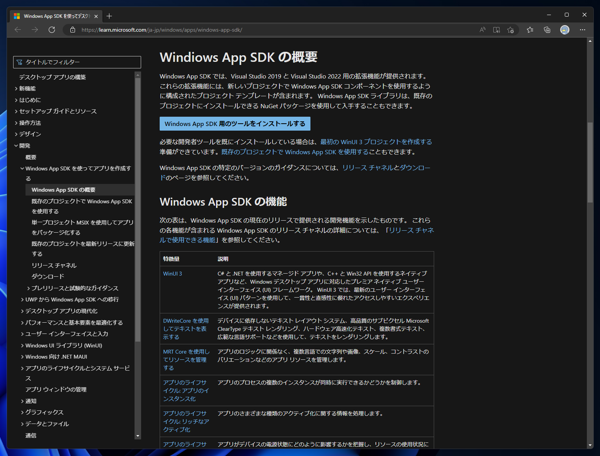Open デスクトップ アプリの構築 in the sidebar
The image size is (600, 456).
(52, 77)
